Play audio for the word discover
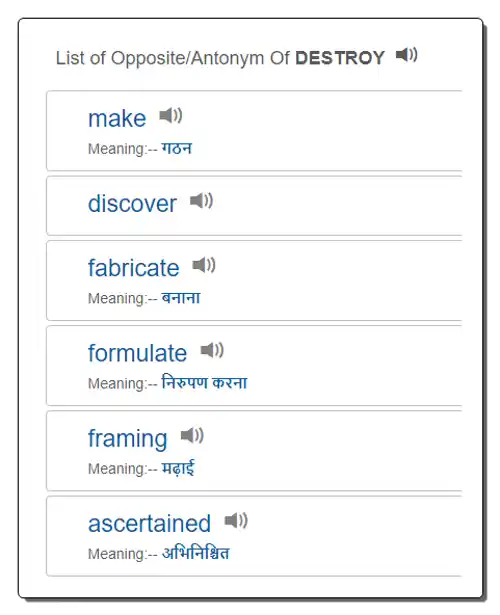500x615 pixels. coord(201,201)
